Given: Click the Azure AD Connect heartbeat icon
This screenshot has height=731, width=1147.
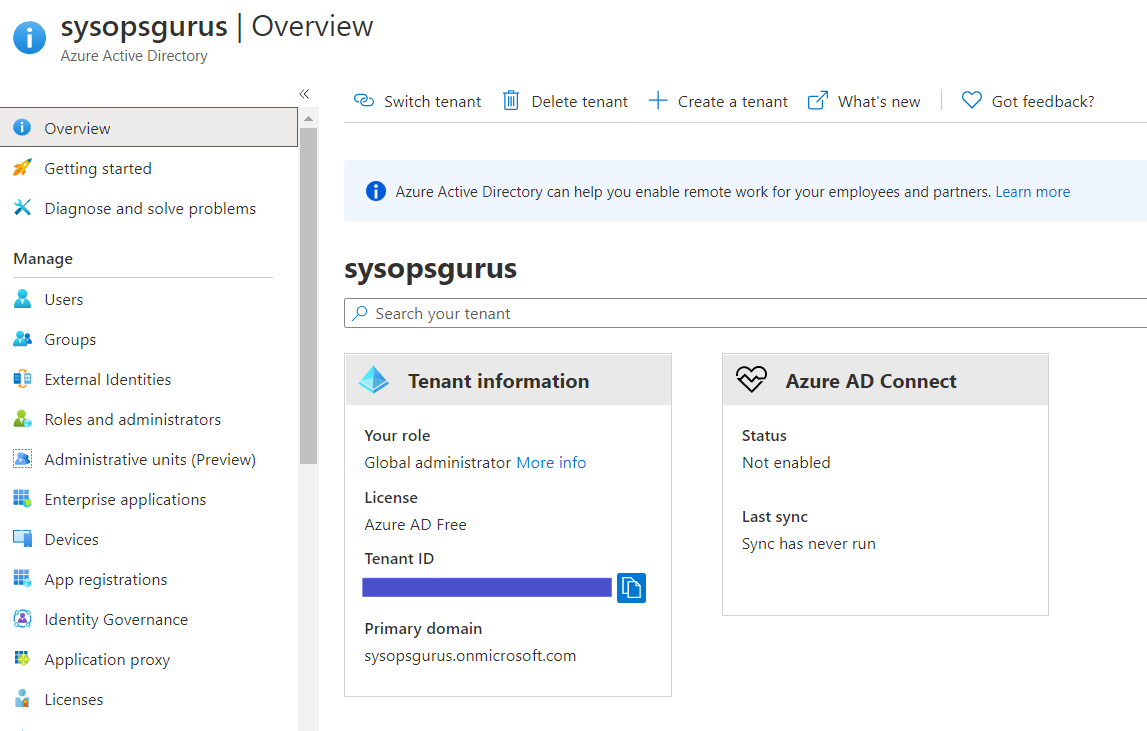Looking at the screenshot, I should tap(751, 379).
